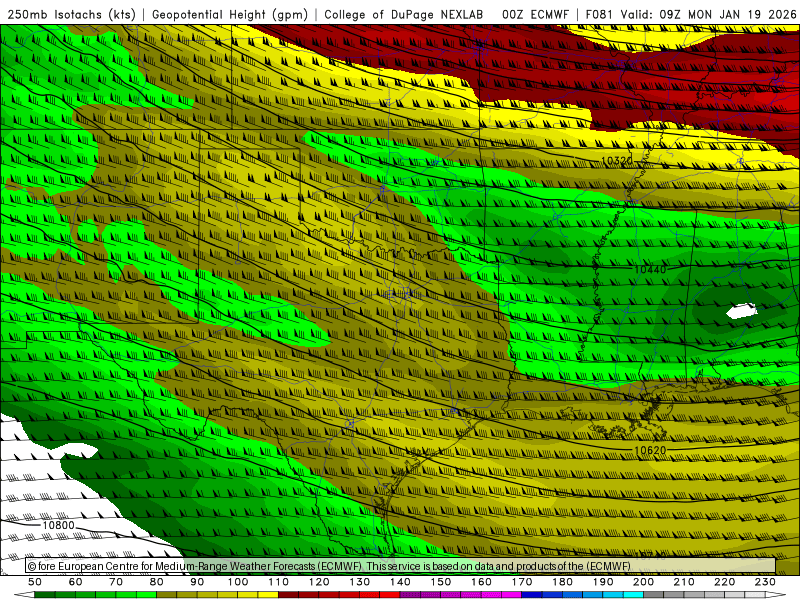Image resolution: width=800 pixels, height=600 pixels.
Task: Click the 80 label on the colorbar
Action: click(x=157, y=582)
